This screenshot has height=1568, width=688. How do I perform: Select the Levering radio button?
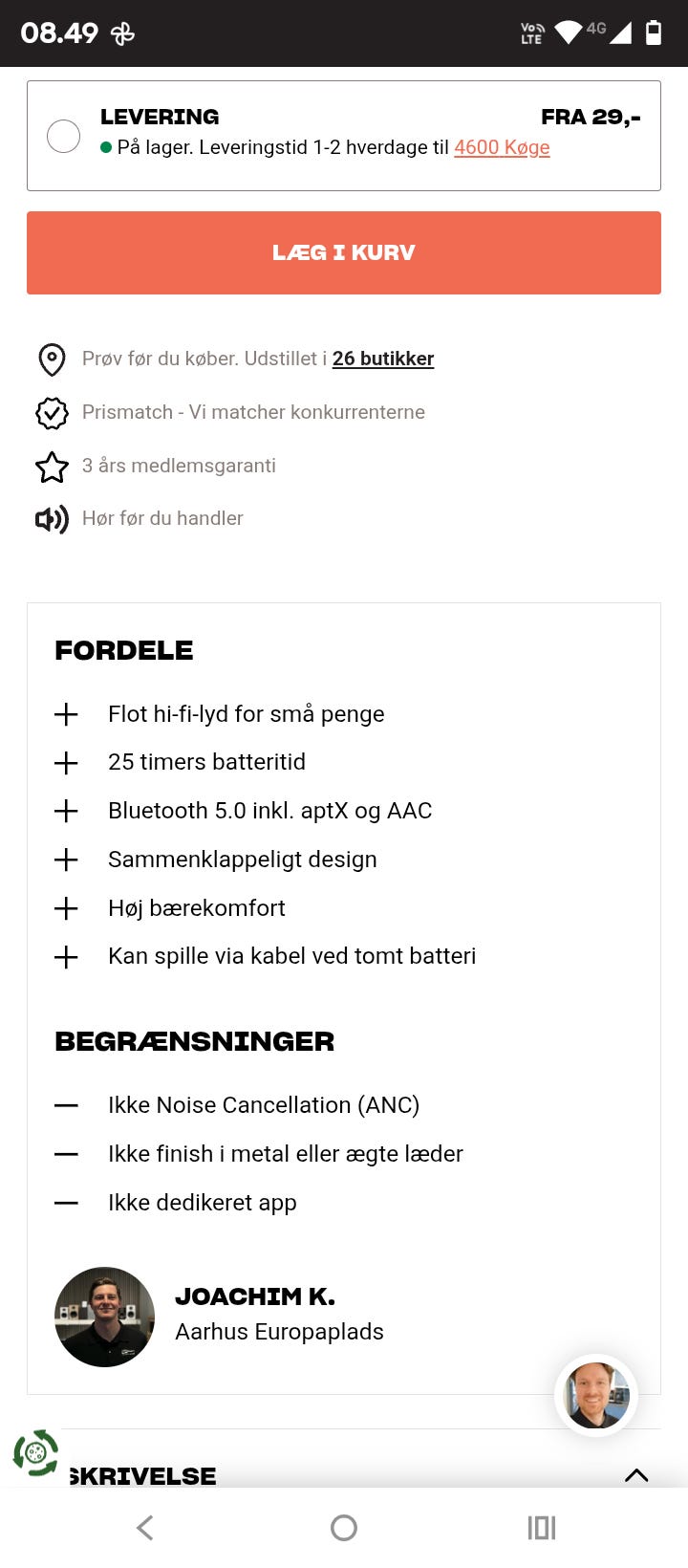(x=63, y=135)
